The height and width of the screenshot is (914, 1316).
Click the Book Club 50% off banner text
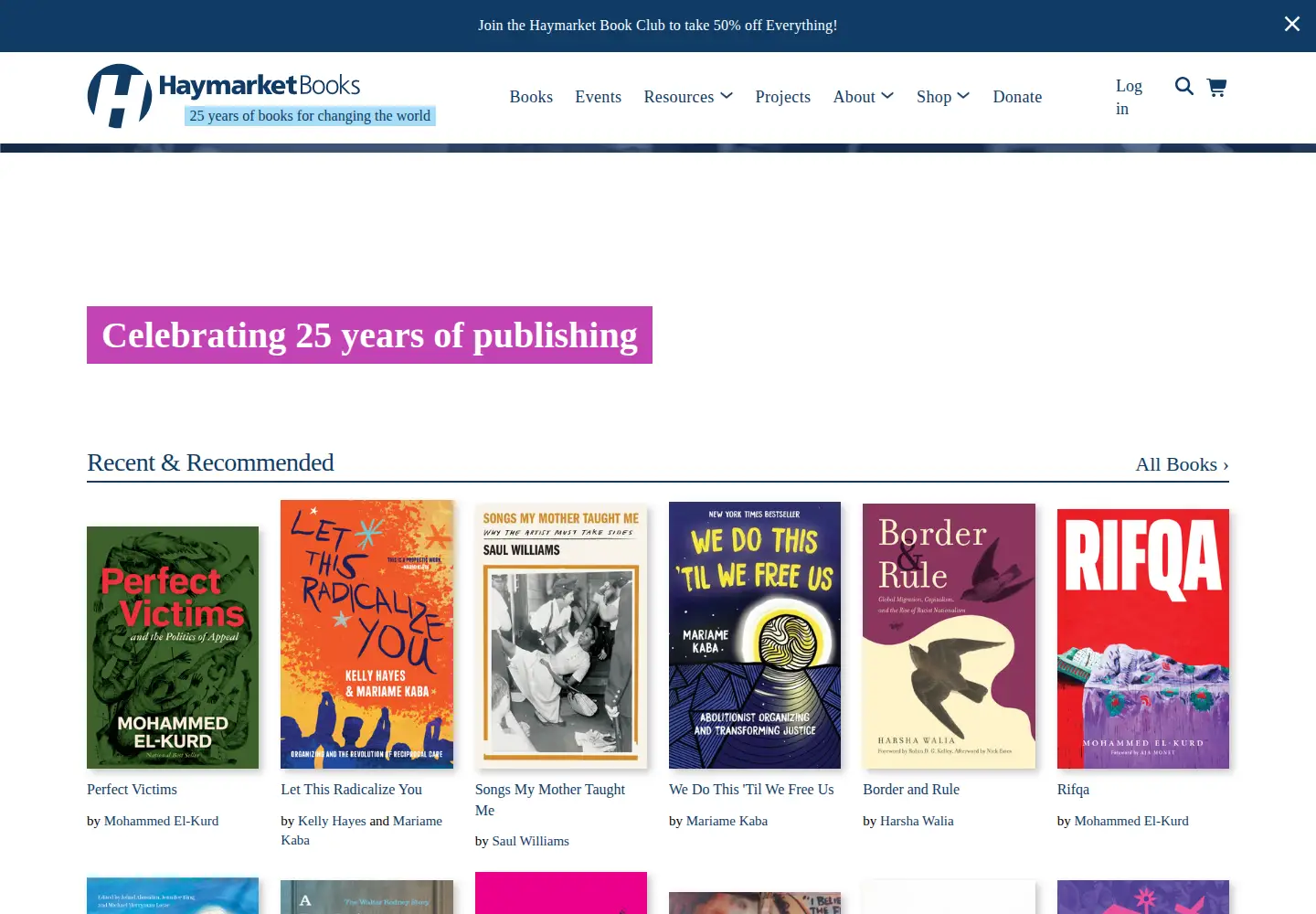pos(657,26)
